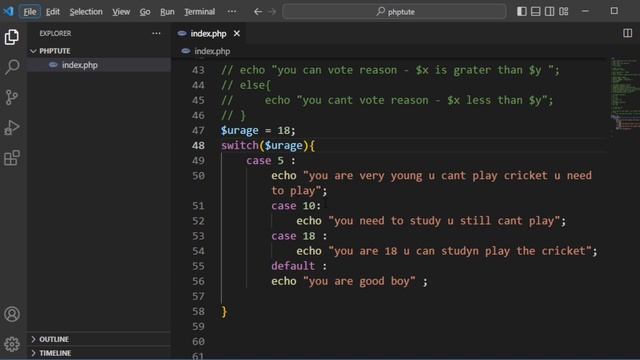Viewport: 640px width, 360px height.
Task: Click index.php in the breadcrumb bar
Action: click(x=212, y=51)
